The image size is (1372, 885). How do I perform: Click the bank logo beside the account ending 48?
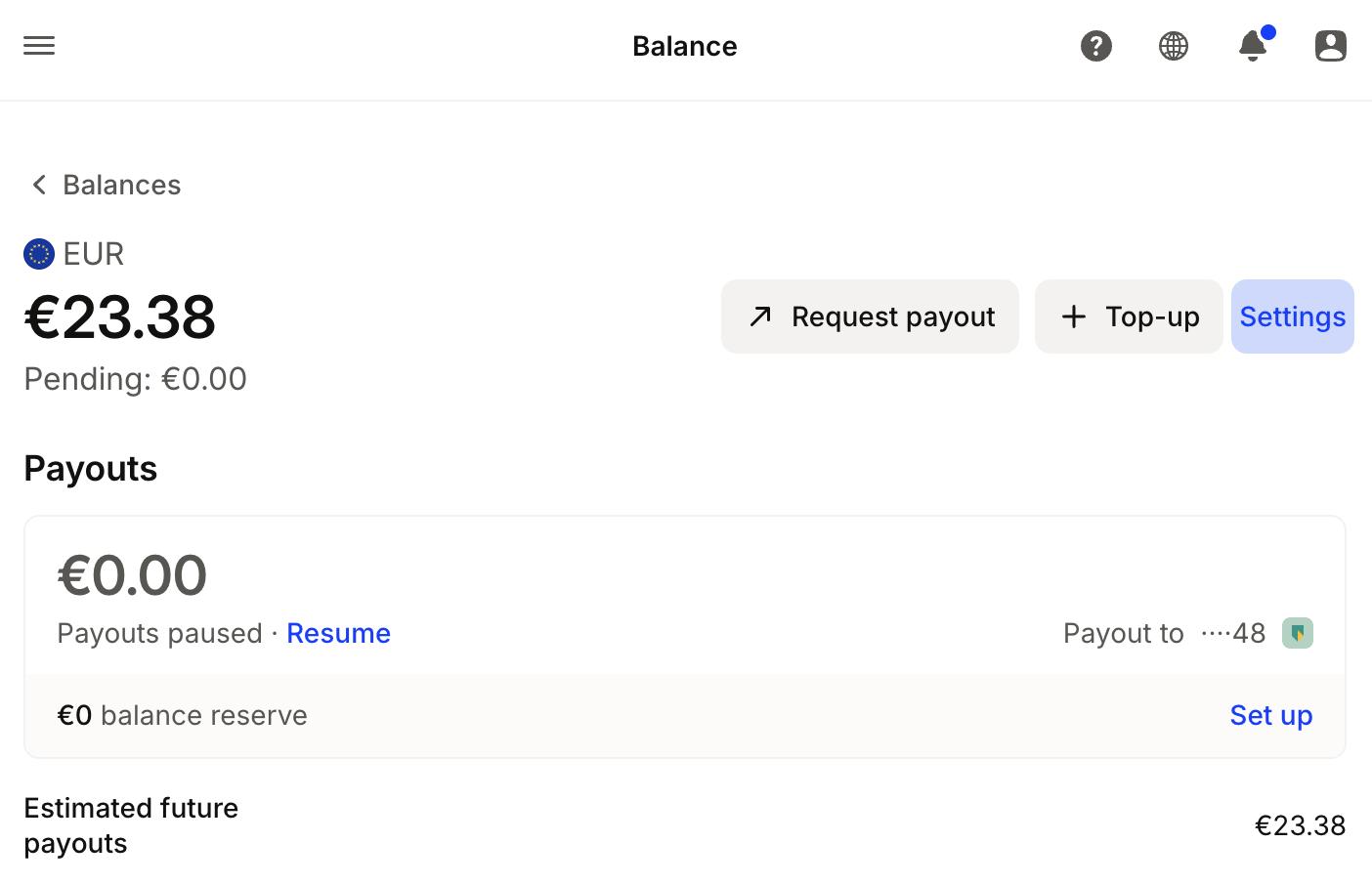[1298, 633]
